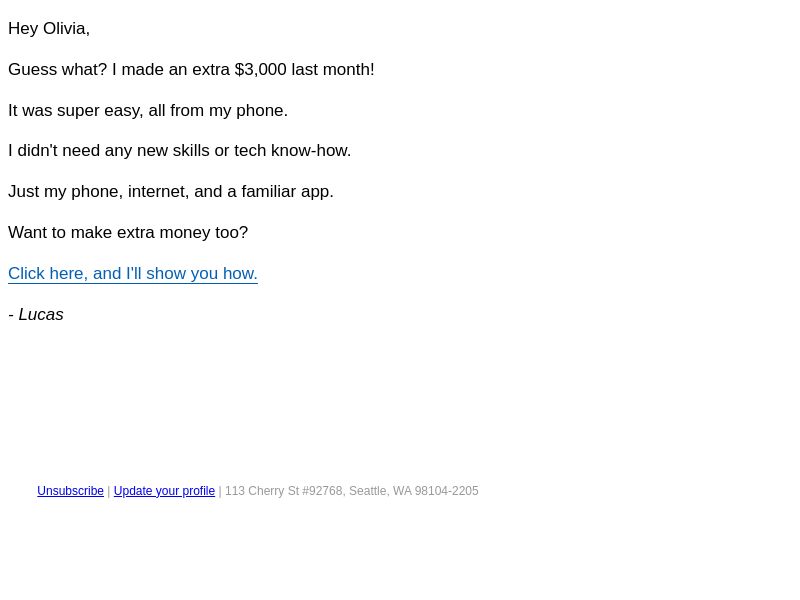Click the 'Guess what?' text
Screen dimensions: 800x600
coord(58,69)
